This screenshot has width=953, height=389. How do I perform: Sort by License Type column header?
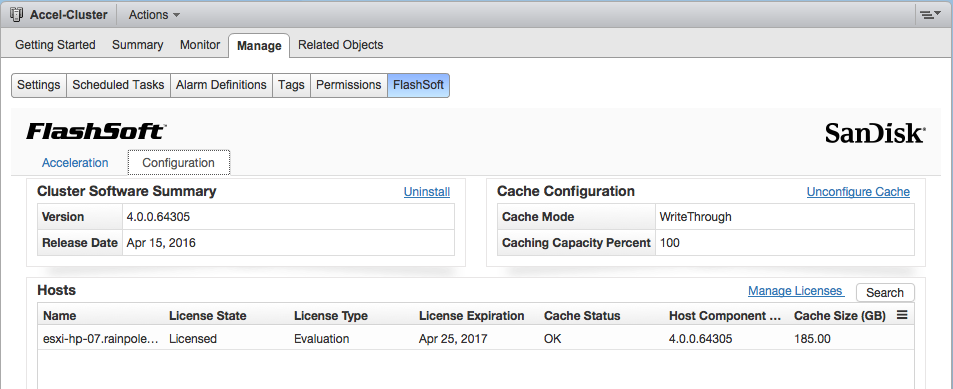[331, 315]
